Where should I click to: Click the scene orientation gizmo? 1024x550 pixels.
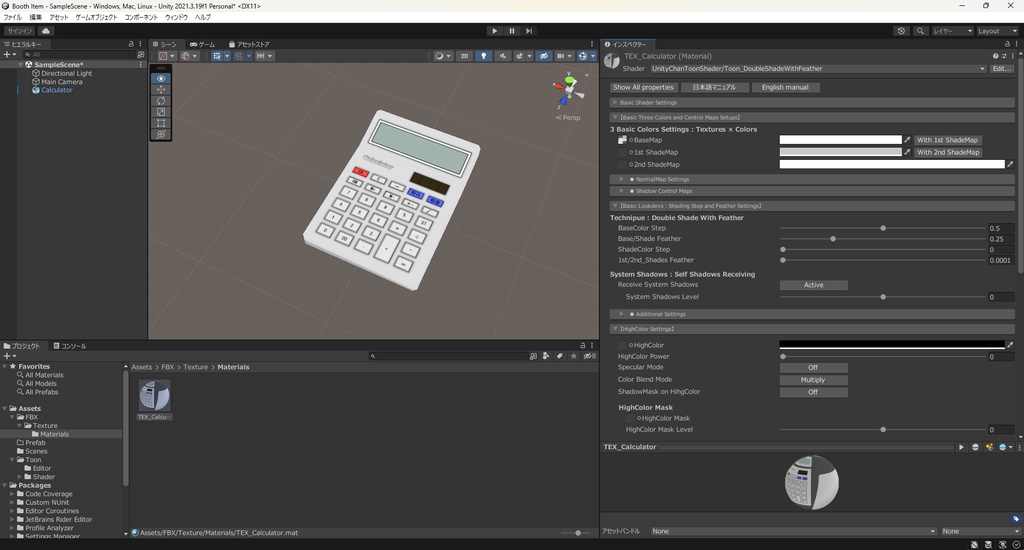coord(568,91)
